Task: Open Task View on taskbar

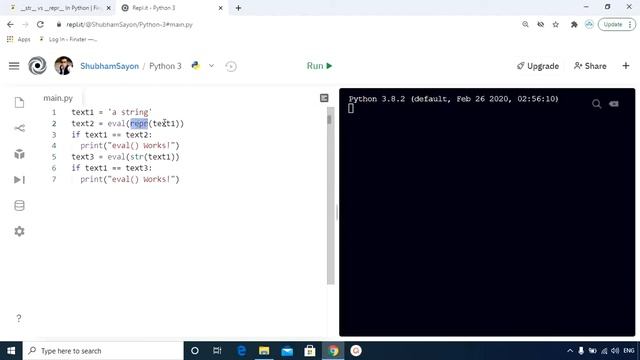Action: (x=217, y=351)
